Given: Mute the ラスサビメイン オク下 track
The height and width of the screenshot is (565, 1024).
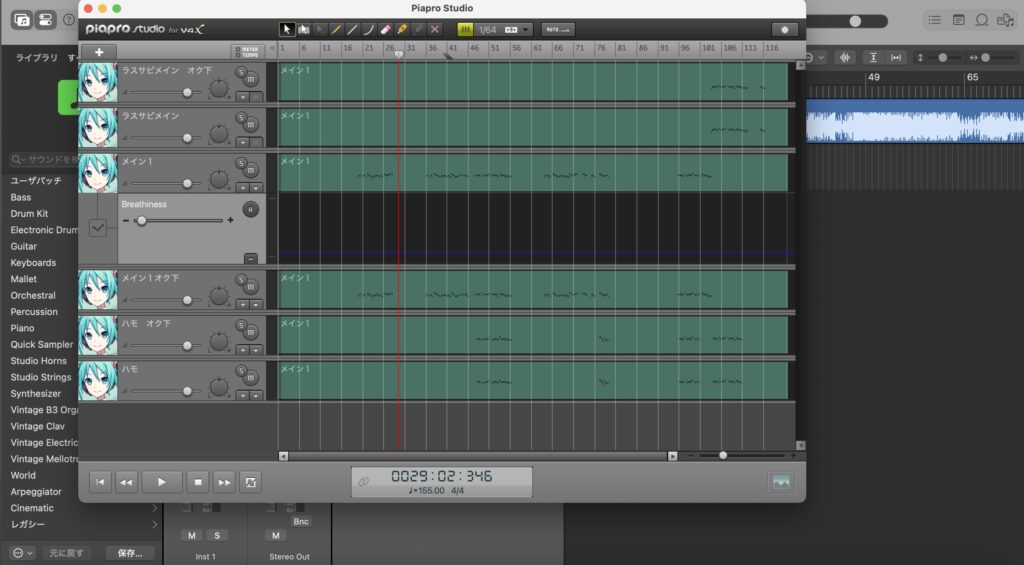Looking at the screenshot, I should (x=251, y=79).
